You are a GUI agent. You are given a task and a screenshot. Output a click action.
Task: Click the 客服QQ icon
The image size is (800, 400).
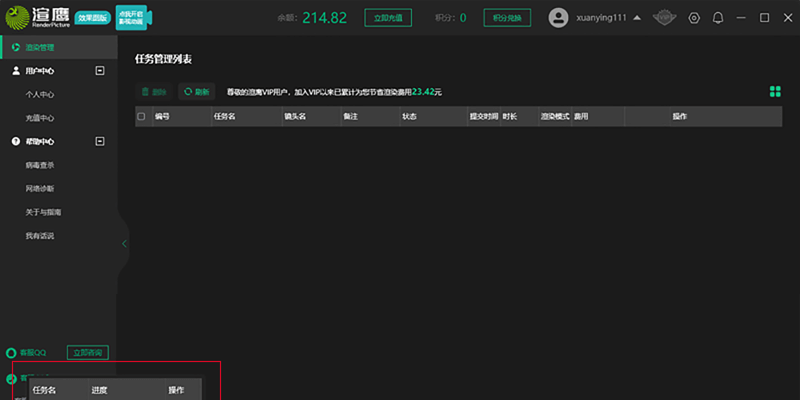[x=12, y=353]
